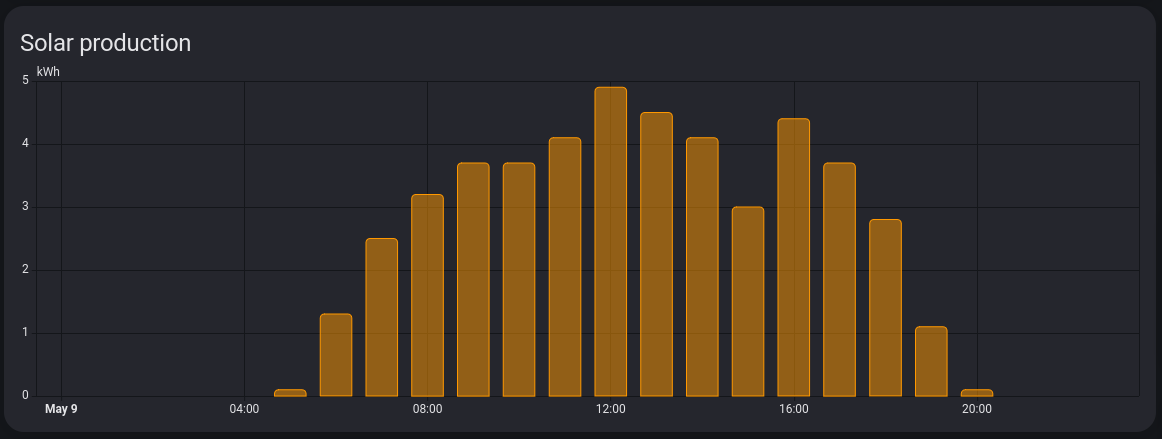Click the kWh unit label

[49, 72]
